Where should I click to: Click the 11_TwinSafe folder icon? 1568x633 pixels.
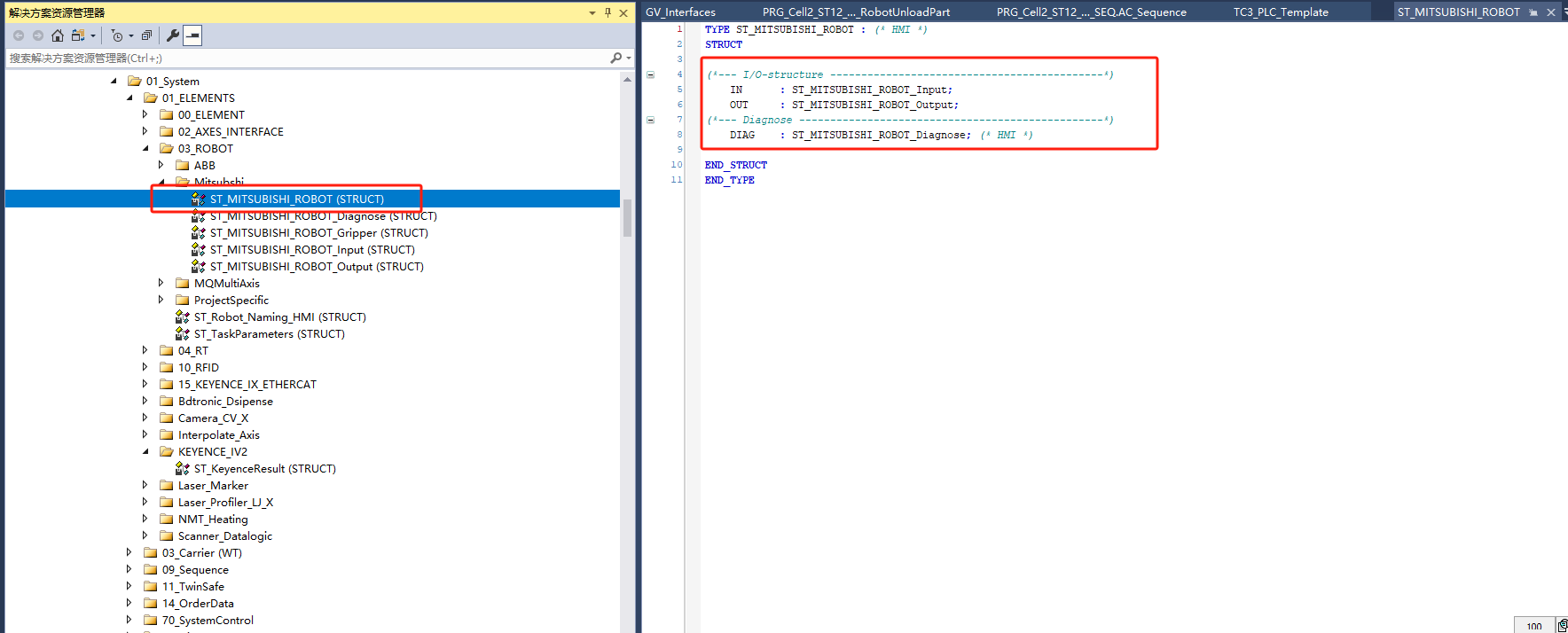coord(150,586)
